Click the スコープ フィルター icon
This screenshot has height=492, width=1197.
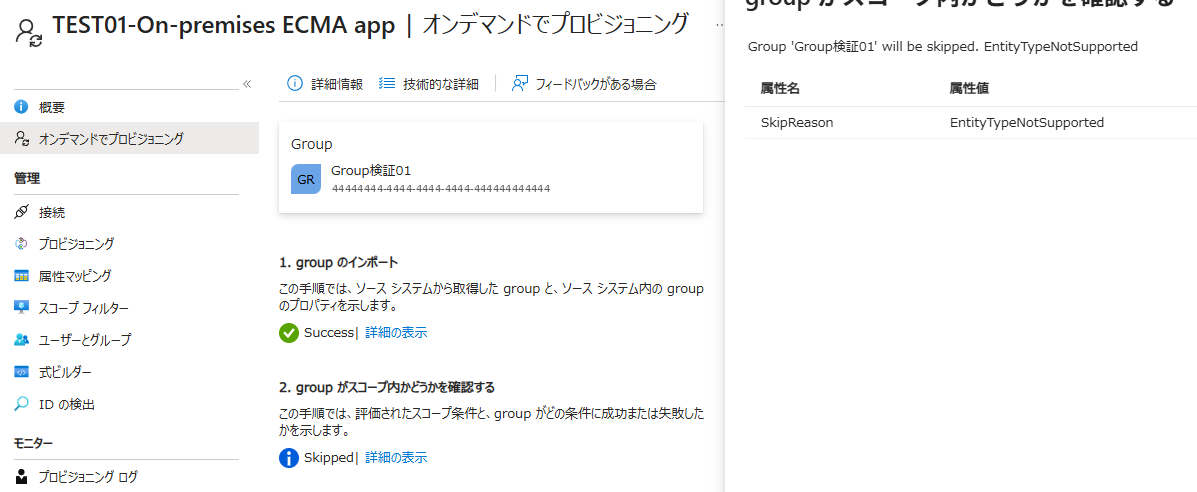pyautogui.click(x=21, y=307)
